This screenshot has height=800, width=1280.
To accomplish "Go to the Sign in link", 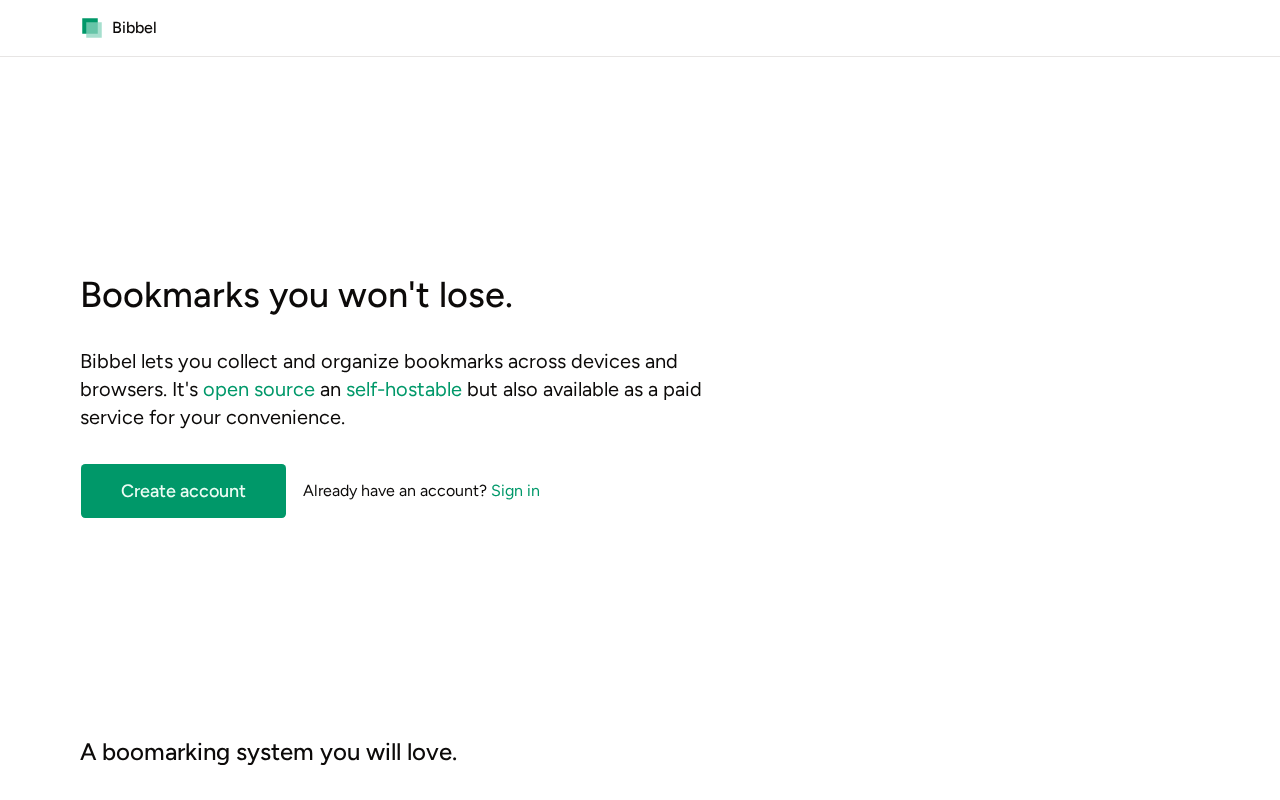I will coord(515,491).
